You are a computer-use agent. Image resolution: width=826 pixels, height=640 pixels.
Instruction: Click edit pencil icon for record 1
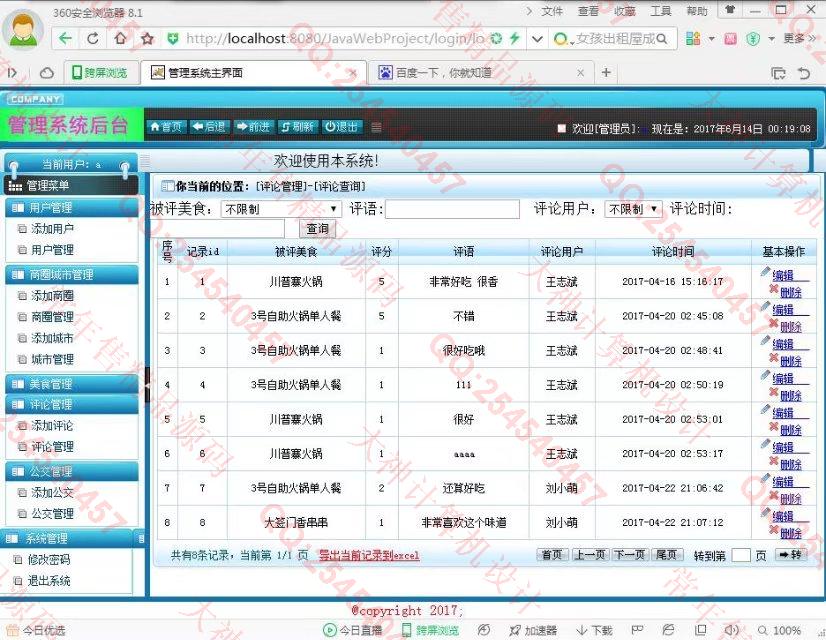click(765, 272)
